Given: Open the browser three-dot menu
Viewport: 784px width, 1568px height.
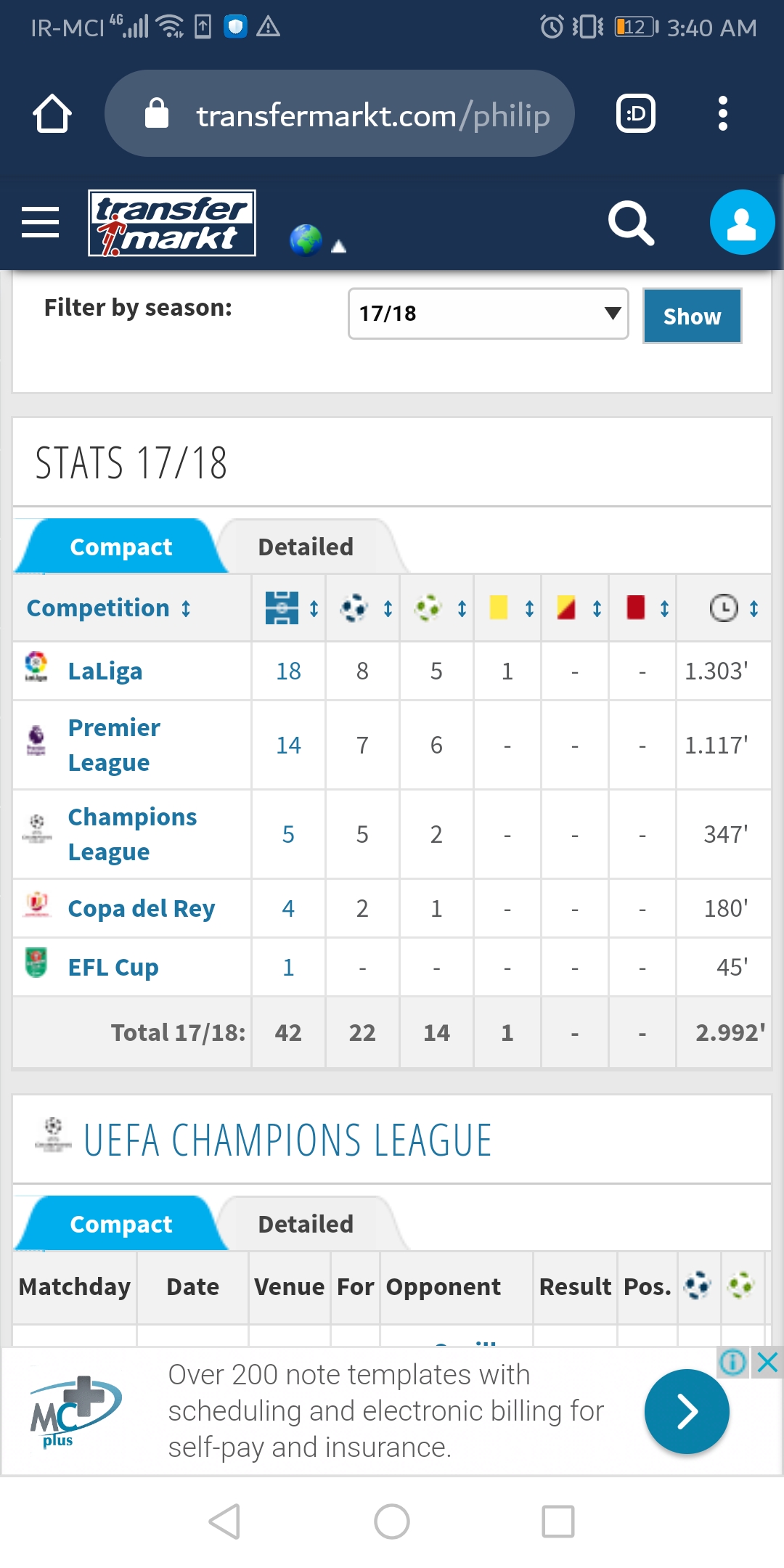Looking at the screenshot, I should [x=722, y=113].
